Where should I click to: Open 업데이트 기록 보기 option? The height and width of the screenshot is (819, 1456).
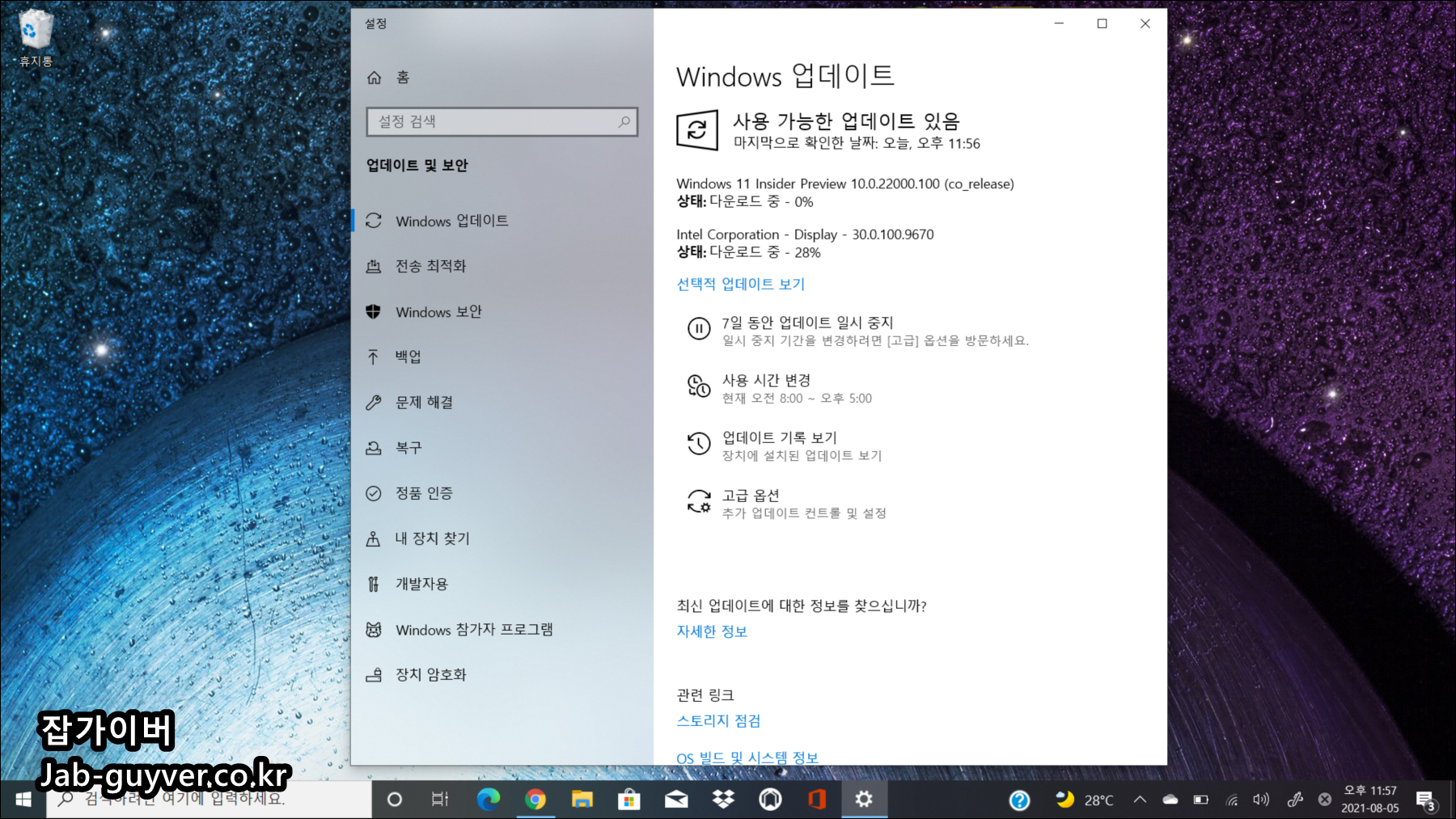[x=779, y=437]
